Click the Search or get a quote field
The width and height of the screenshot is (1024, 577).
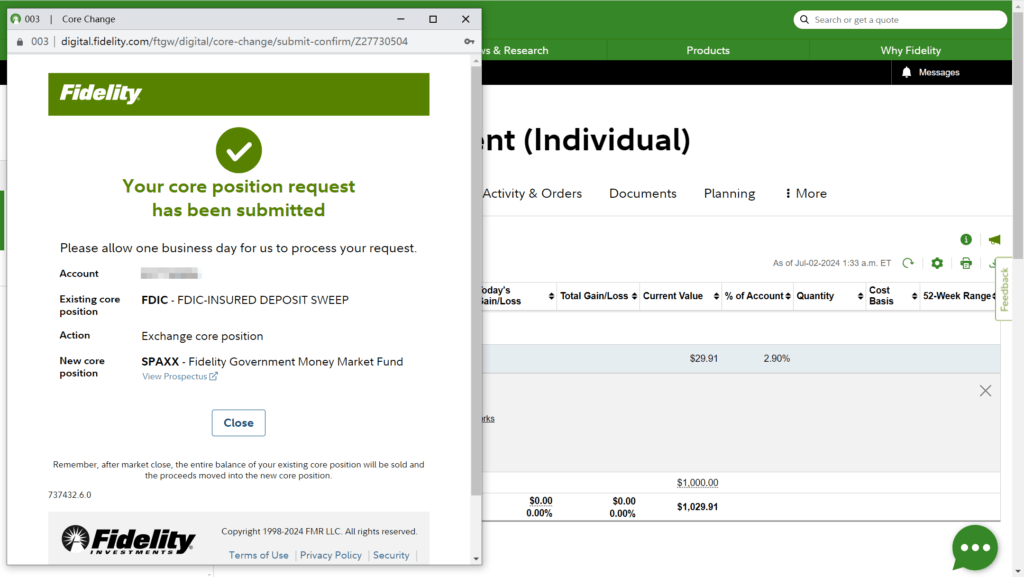pos(900,20)
